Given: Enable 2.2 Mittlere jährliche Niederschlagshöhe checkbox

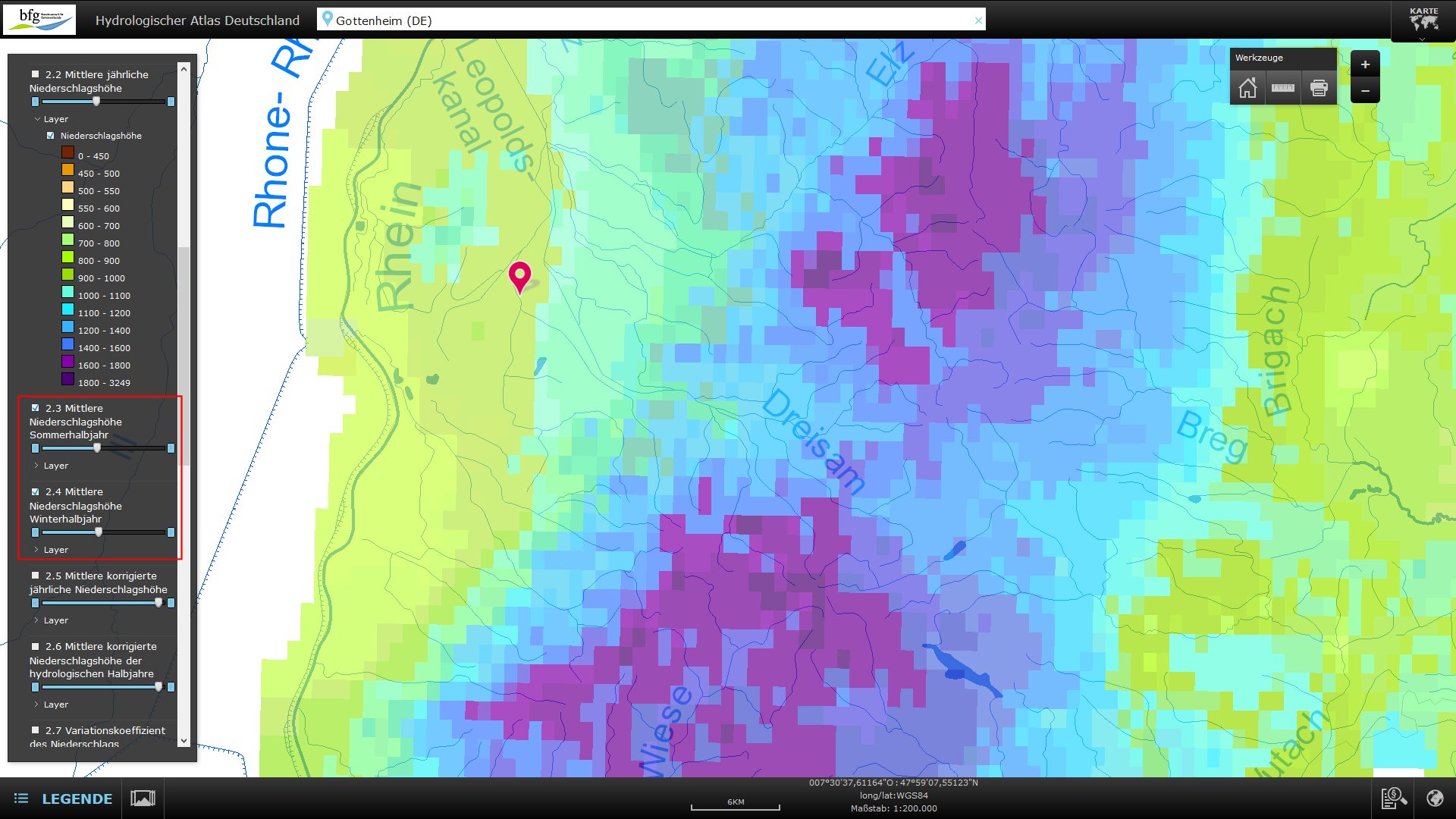Looking at the screenshot, I should 35,74.
